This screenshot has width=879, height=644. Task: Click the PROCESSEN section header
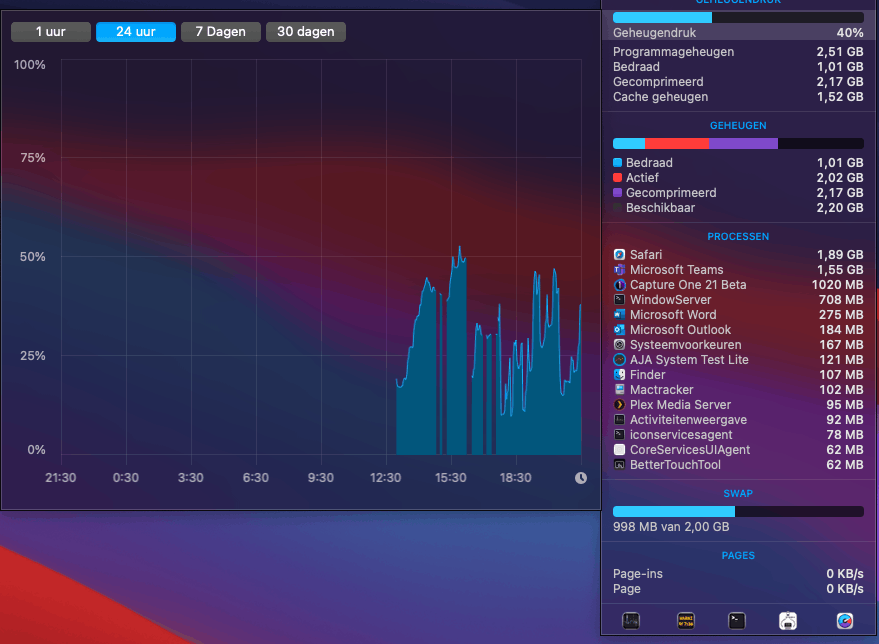738,237
